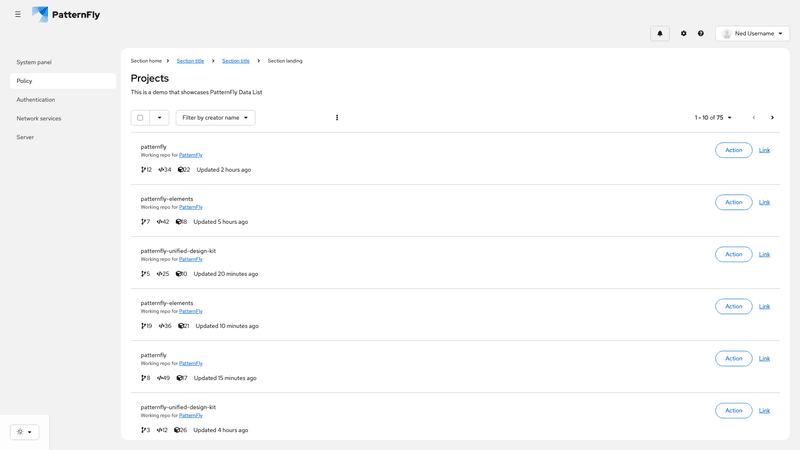Viewport: 800px width, 450px height.
Task: Click the PatternFly logo
Action: 66,14
